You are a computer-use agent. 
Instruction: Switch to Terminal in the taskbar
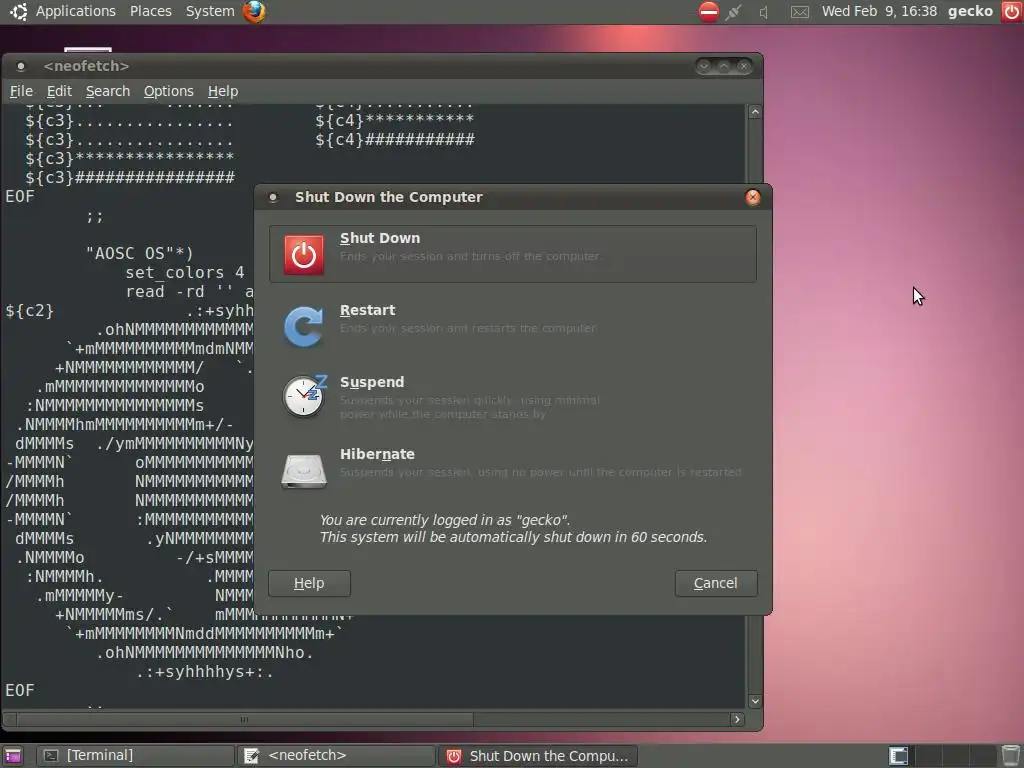pyautogui.click(x=135, y=756)
